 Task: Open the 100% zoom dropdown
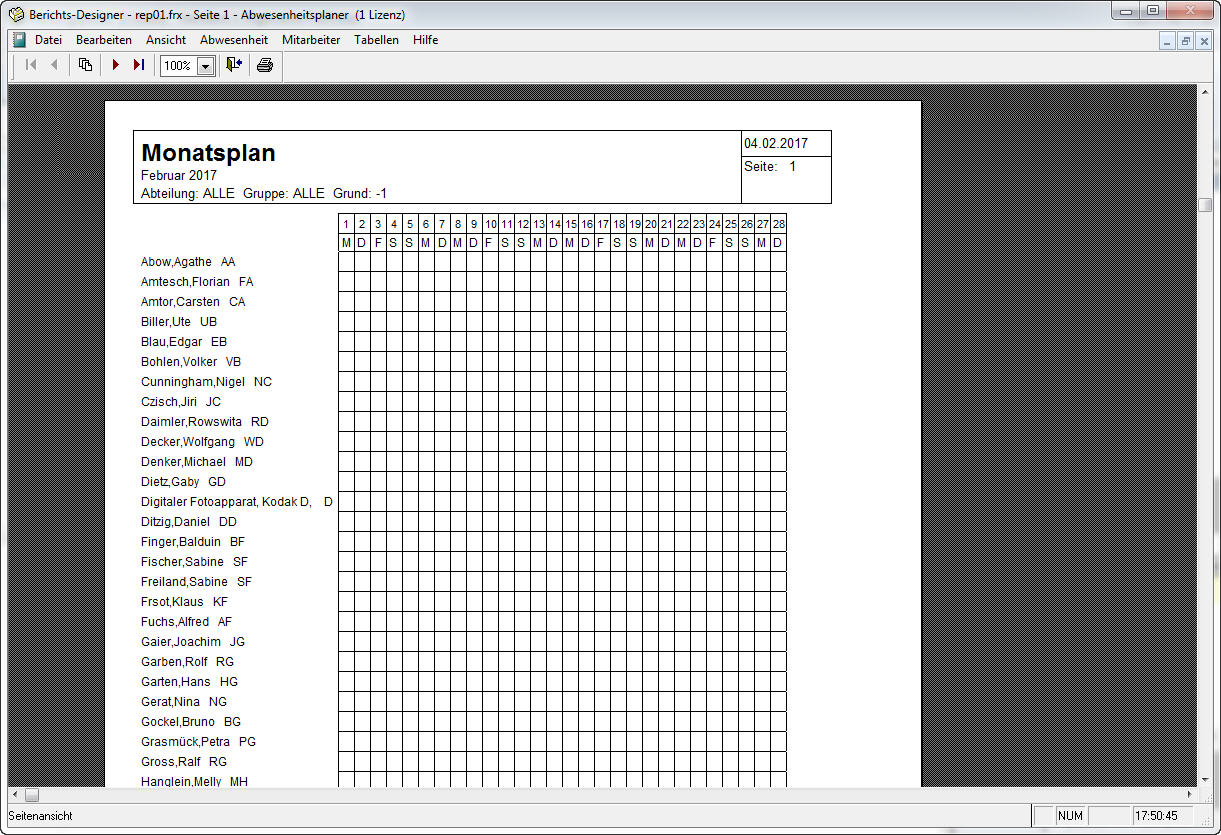pyautogui.click(x=206, y=66)
